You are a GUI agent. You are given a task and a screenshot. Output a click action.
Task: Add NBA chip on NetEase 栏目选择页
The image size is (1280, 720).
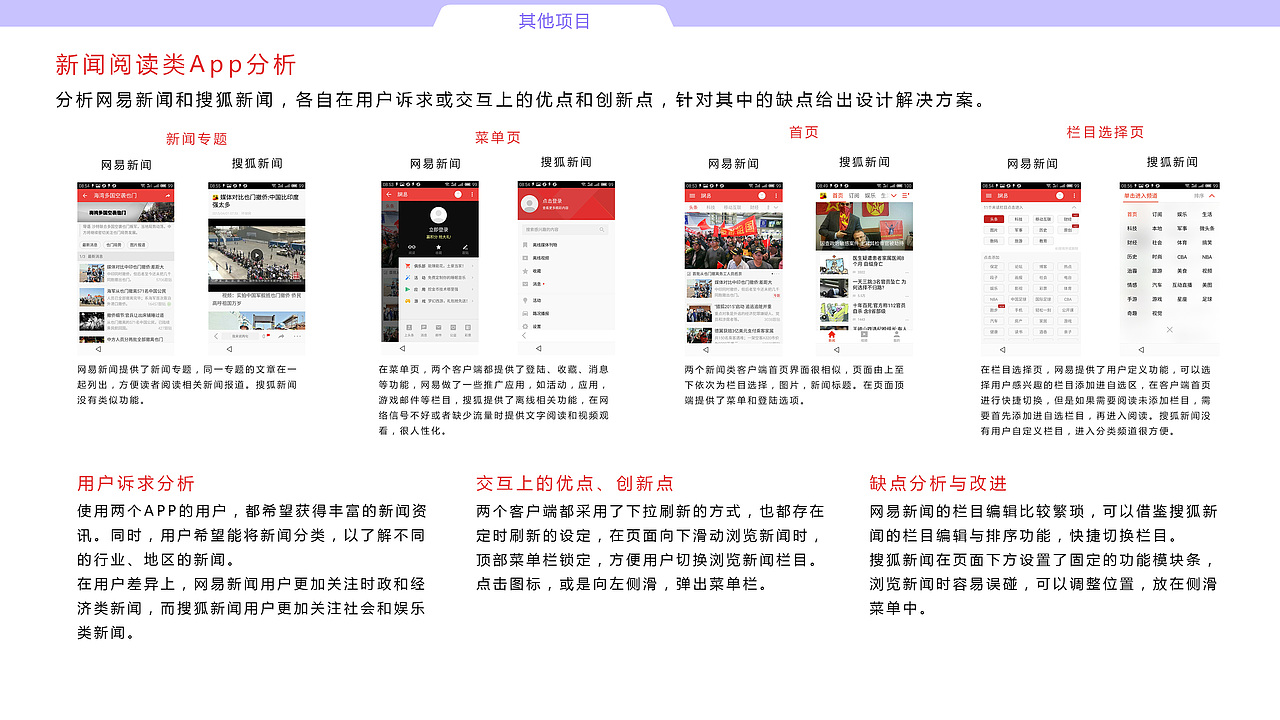coord(994,299)
